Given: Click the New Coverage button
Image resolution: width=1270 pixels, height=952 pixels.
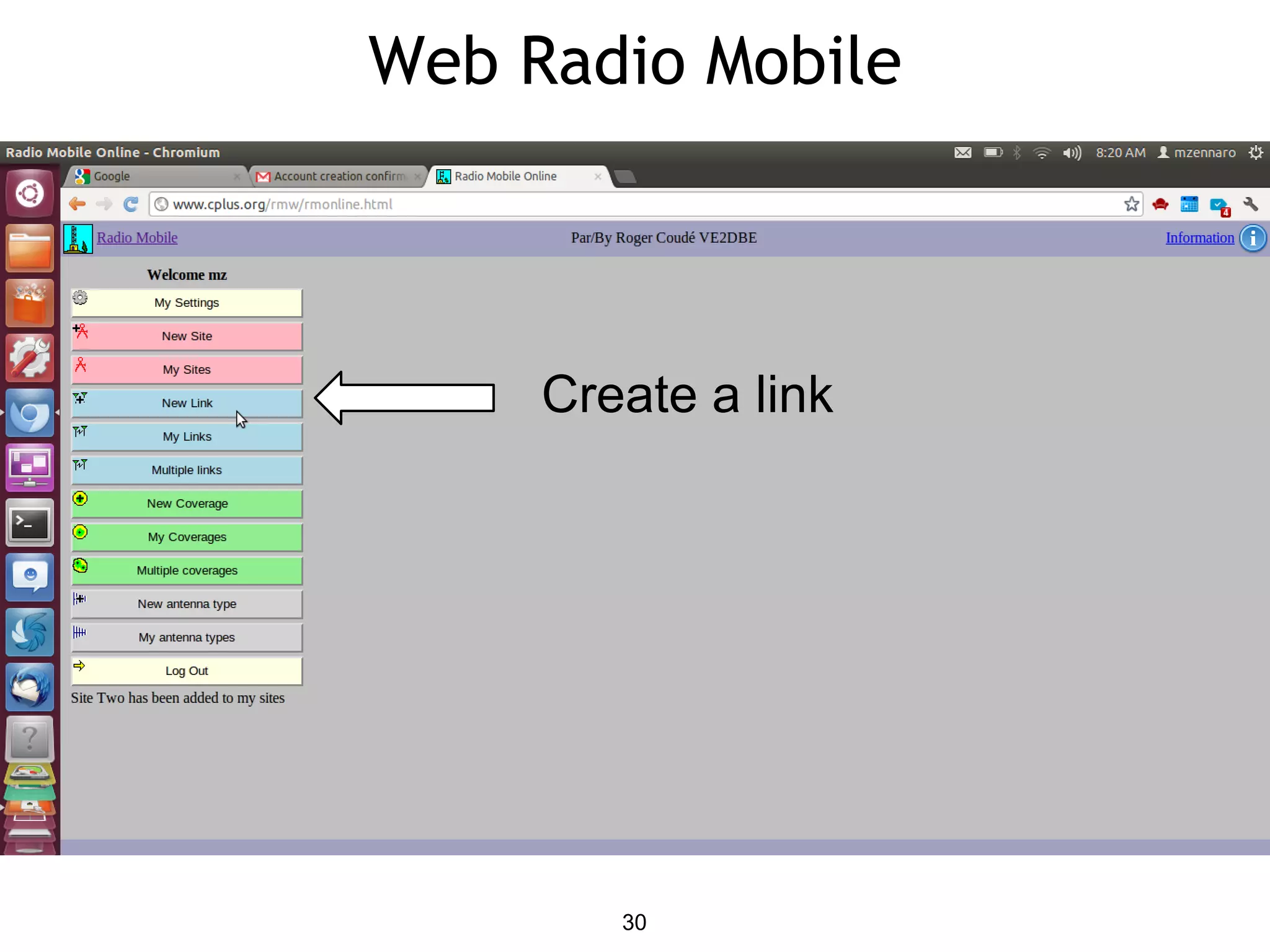Looking at the screenshot, I should coord(187,503).
